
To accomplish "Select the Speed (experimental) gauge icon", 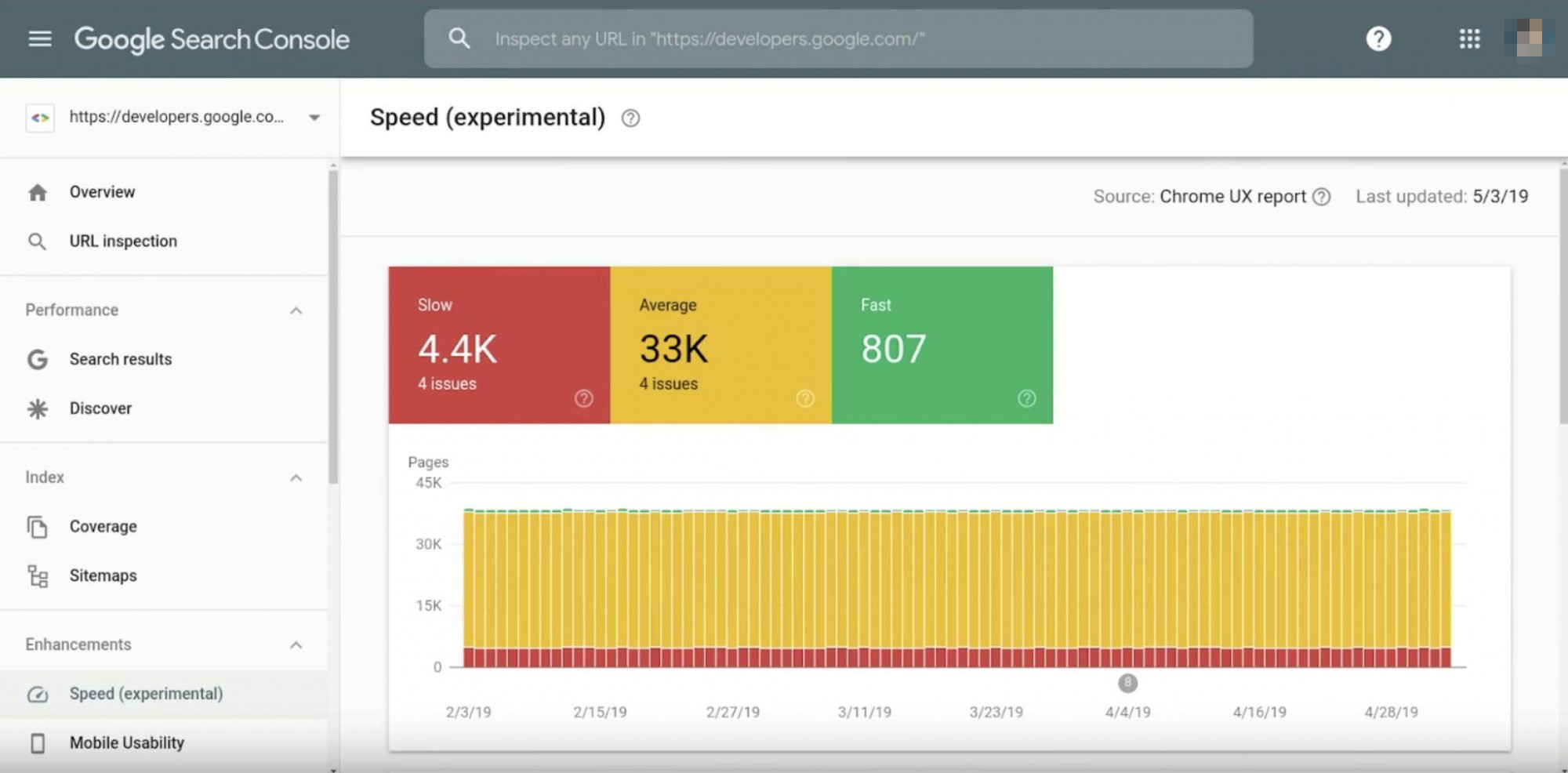I will pyautogui.click(x=37, y=694).
